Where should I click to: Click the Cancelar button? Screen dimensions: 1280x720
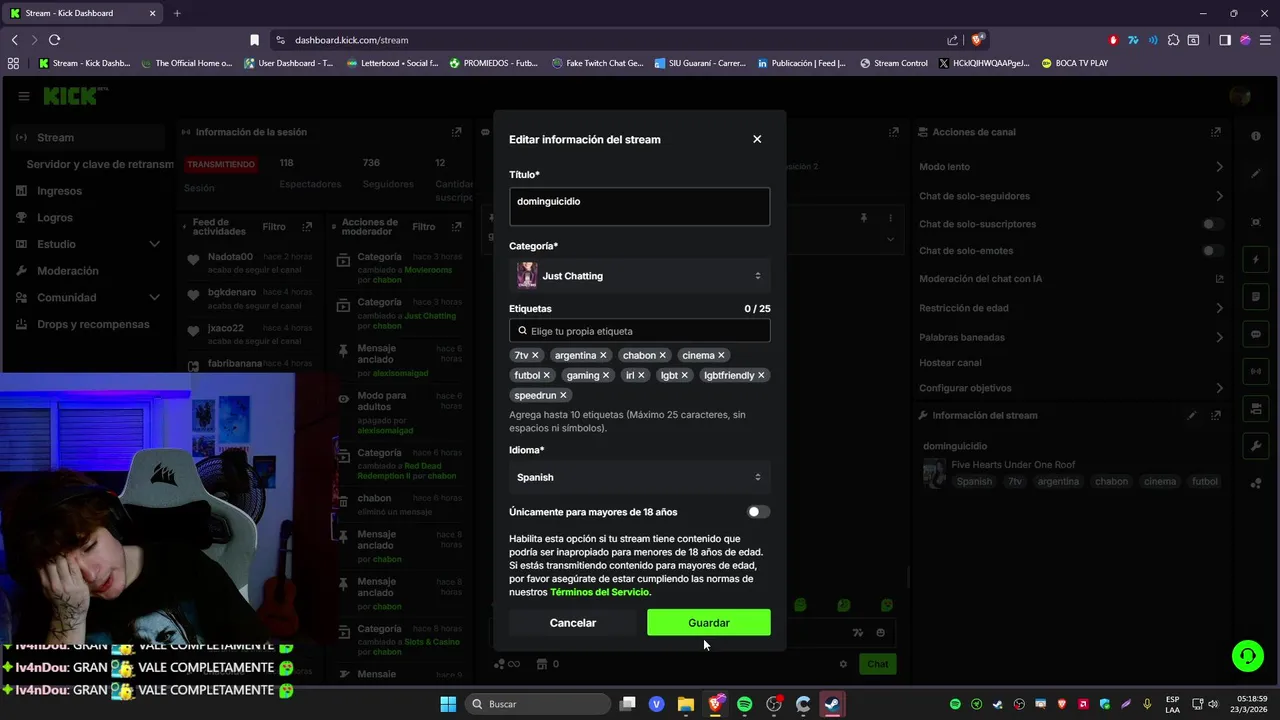pyautogui.click(x=572, y=623)
